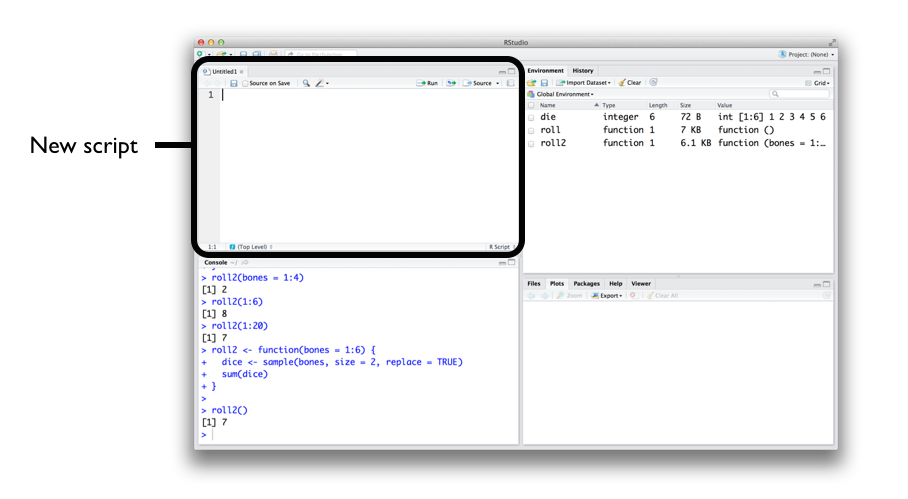The image size is (908, 499).
Task: Expand the Global Environment dropdown
Action: [x=564, y=94]
